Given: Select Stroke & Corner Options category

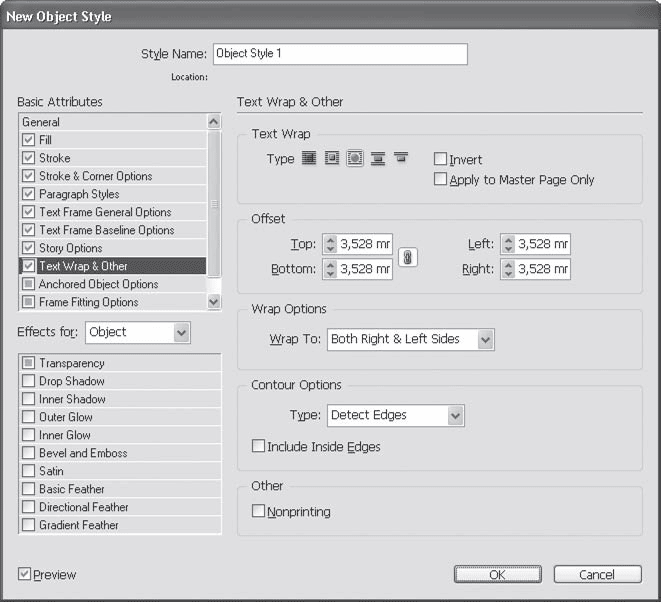Looking at the screenshot, I should pyautogui.click(x=95, y=176).
